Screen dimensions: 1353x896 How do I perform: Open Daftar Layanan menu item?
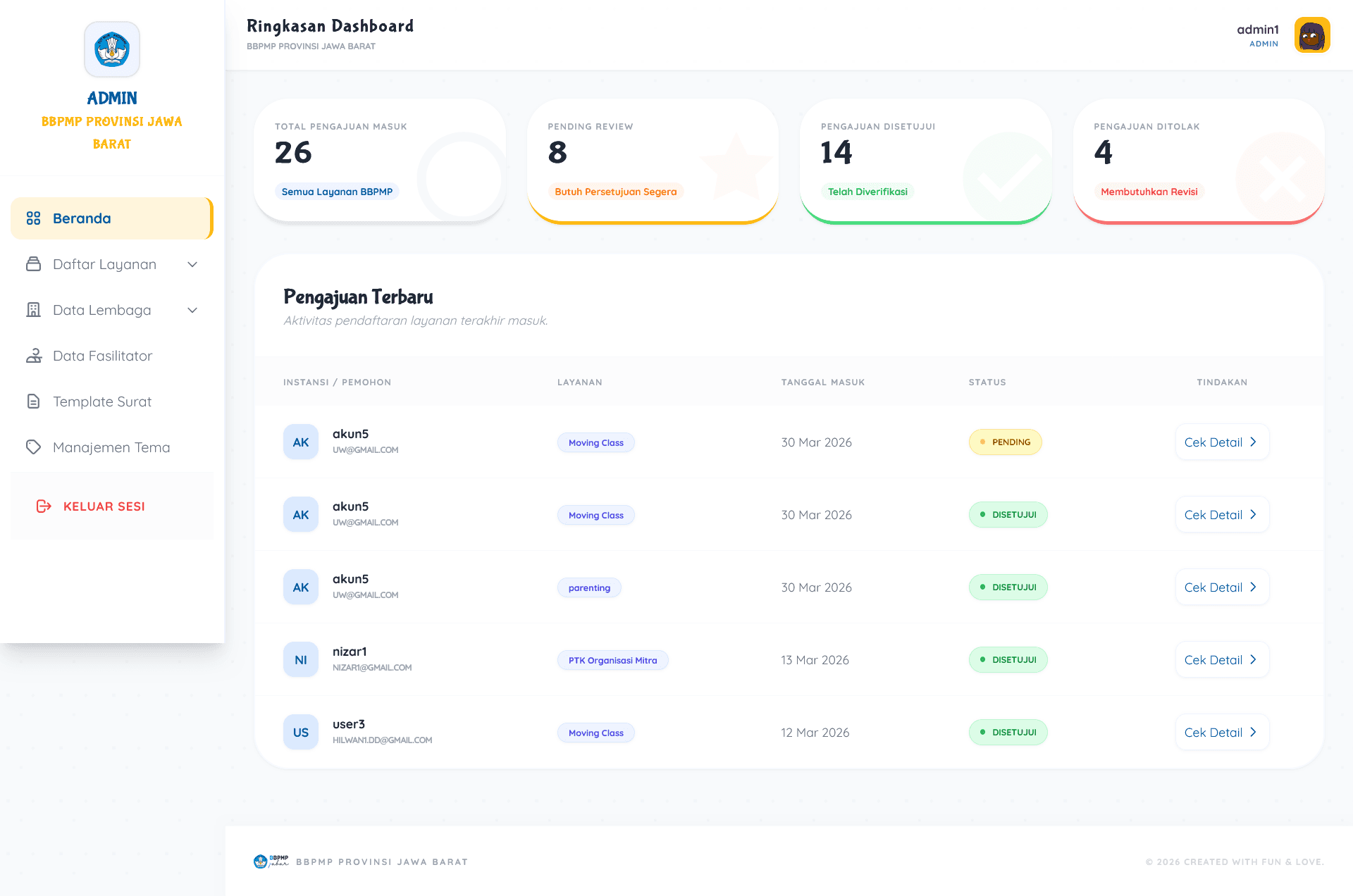pyautogui.click(x=104, y=264)
